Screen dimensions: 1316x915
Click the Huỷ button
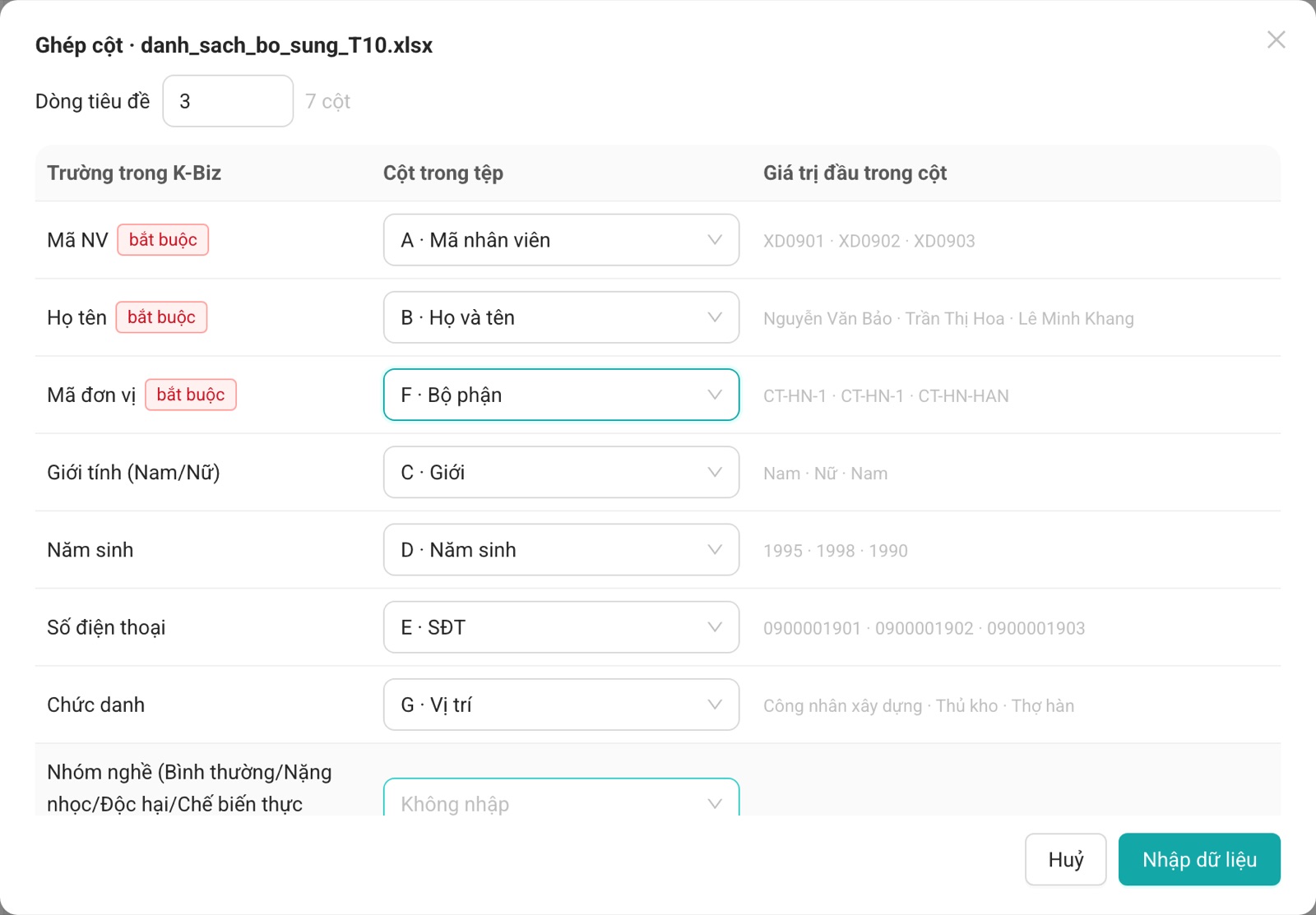point(1065,859)
